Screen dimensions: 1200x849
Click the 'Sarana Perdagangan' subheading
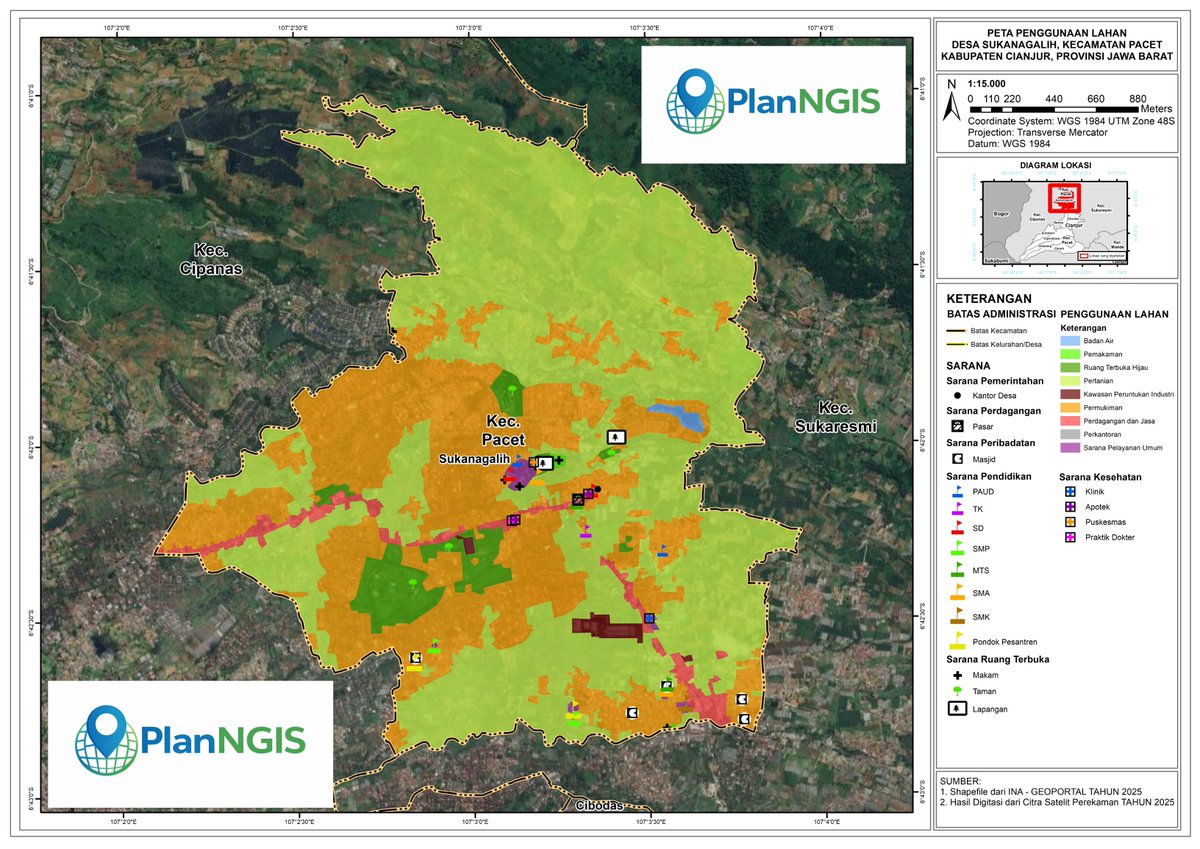point(994,411)
